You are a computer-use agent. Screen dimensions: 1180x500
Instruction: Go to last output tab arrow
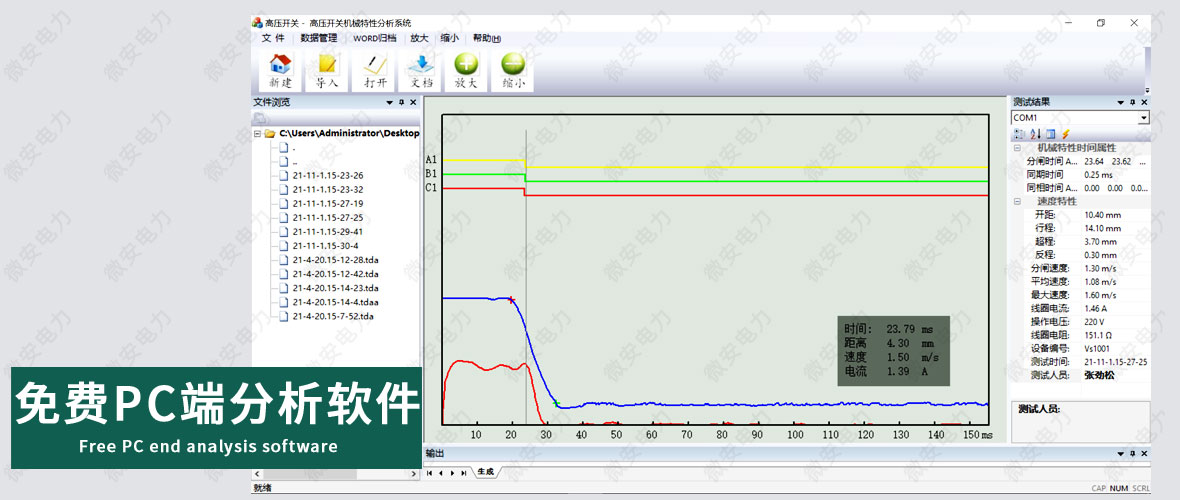coord(463,473)
